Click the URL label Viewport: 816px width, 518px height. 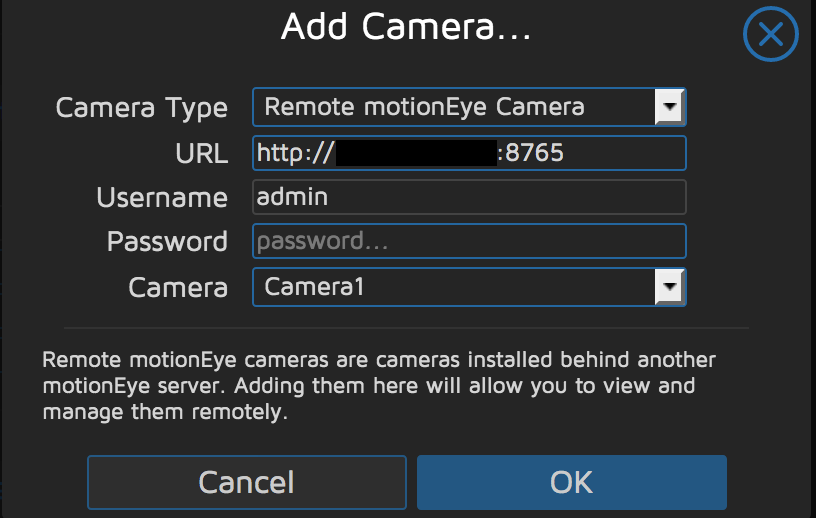pyautogui.click(x=201, y=154)
